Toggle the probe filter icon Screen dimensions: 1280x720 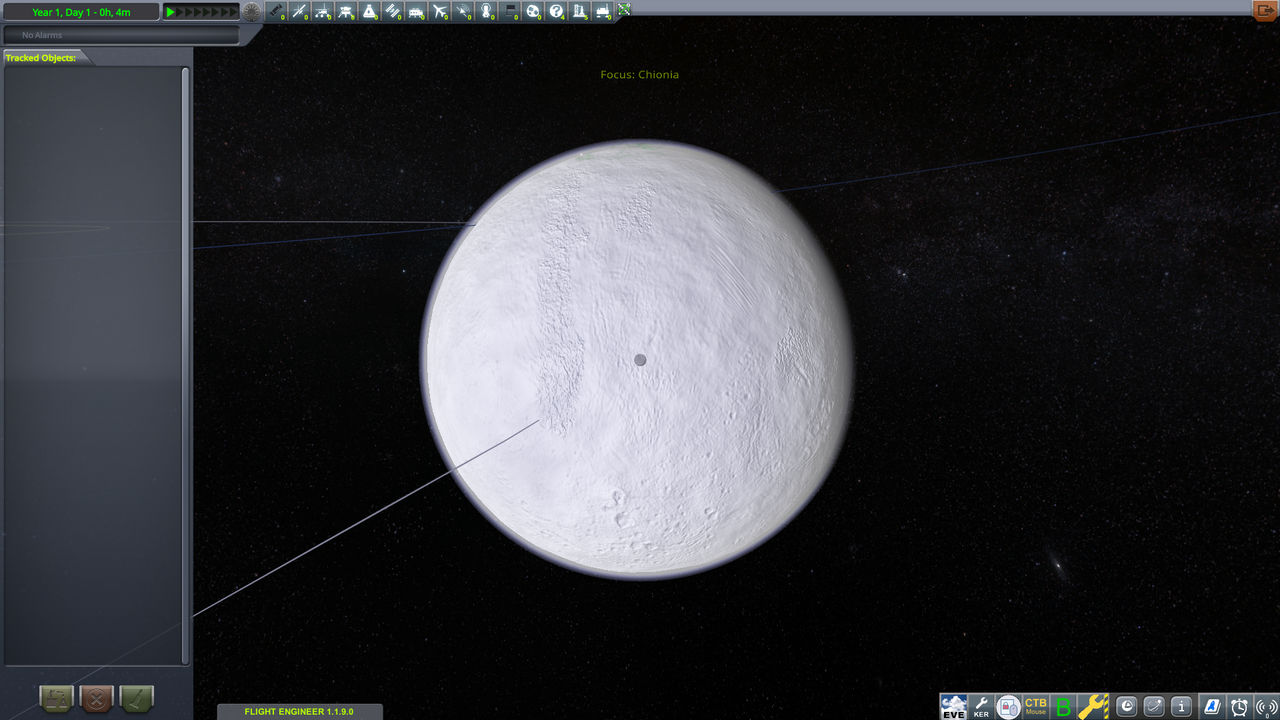pos(300,11)
